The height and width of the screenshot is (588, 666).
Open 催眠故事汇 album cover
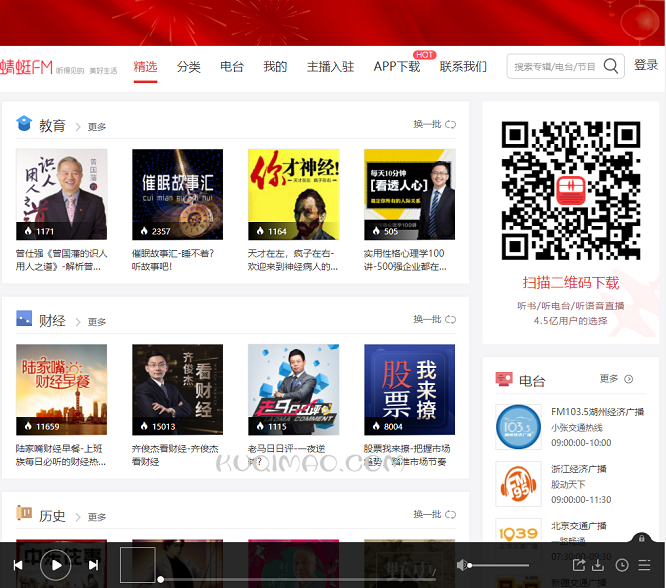coord(178,194)
